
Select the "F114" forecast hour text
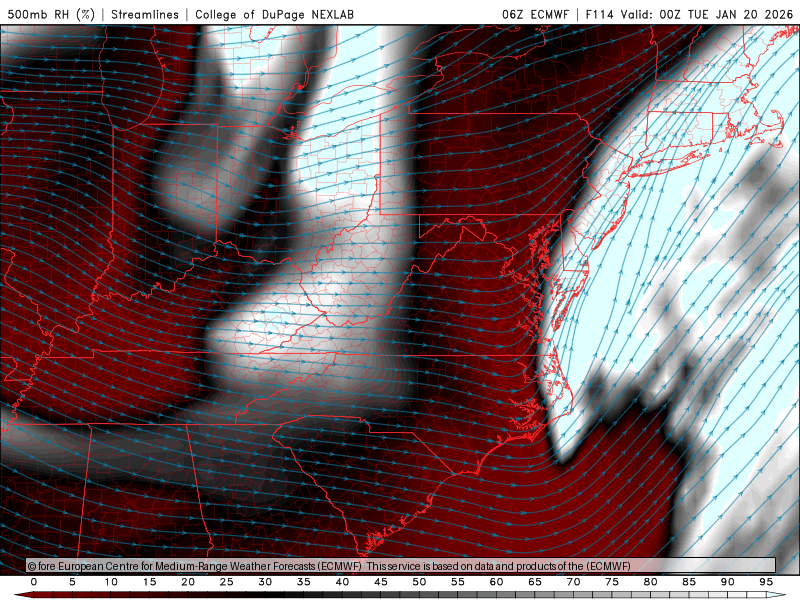599,14
